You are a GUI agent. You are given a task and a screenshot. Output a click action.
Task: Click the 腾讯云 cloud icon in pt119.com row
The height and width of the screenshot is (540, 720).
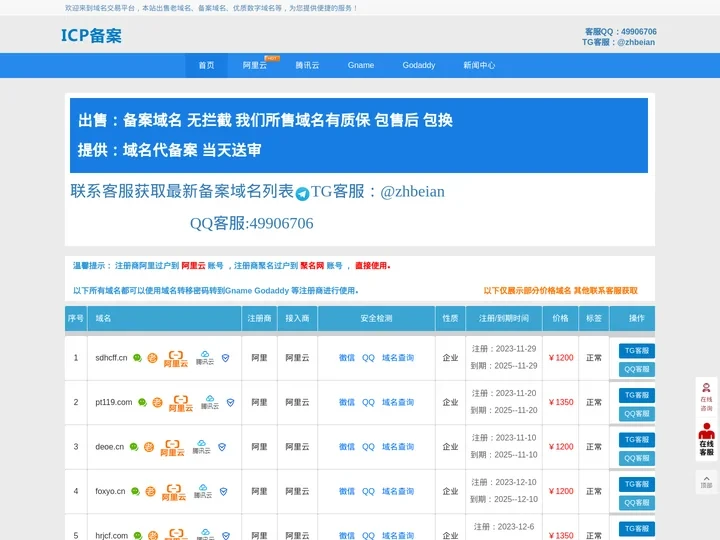pos(210,403)
